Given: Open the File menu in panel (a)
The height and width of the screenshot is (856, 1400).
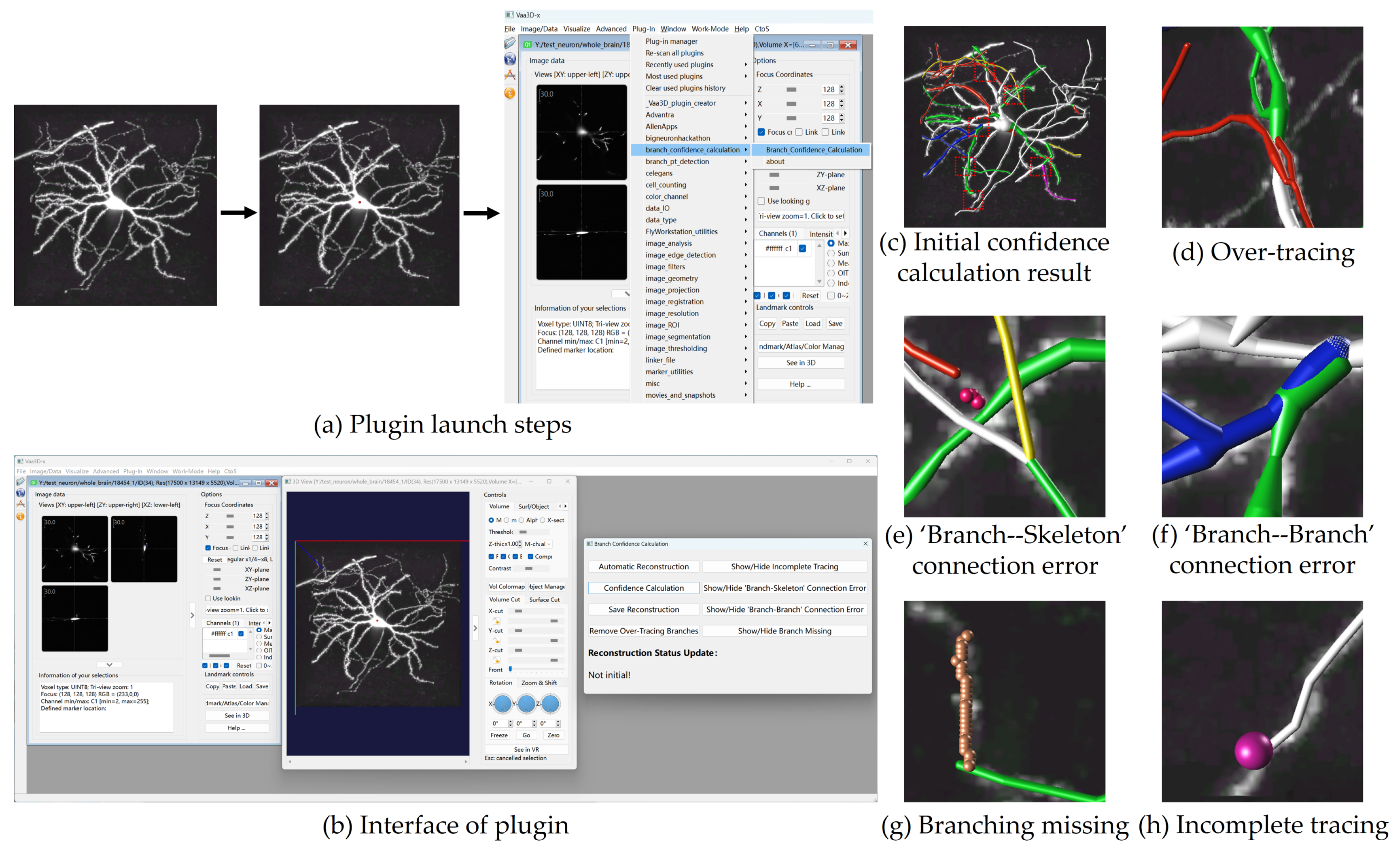Looking at the screenshot, I should pos(510,29).
